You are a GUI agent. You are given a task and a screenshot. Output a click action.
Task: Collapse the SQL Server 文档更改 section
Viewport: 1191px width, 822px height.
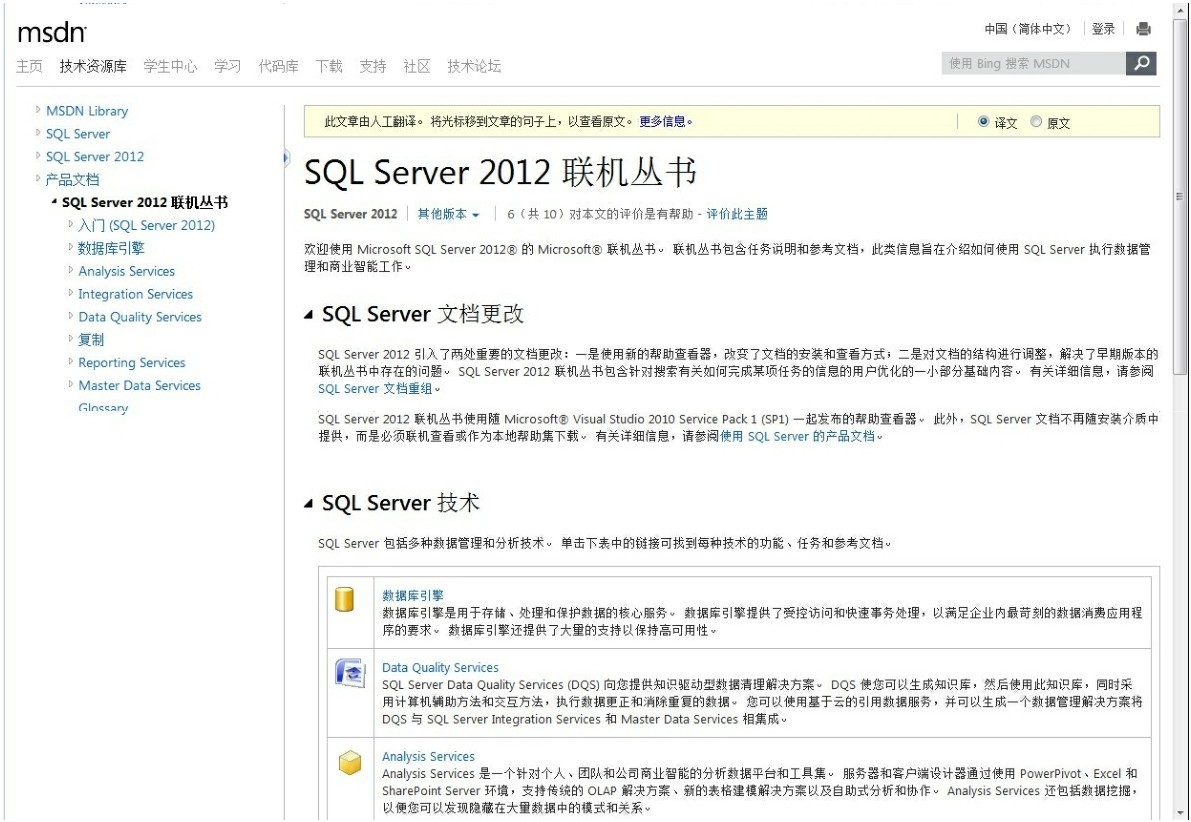click(309, 316)
